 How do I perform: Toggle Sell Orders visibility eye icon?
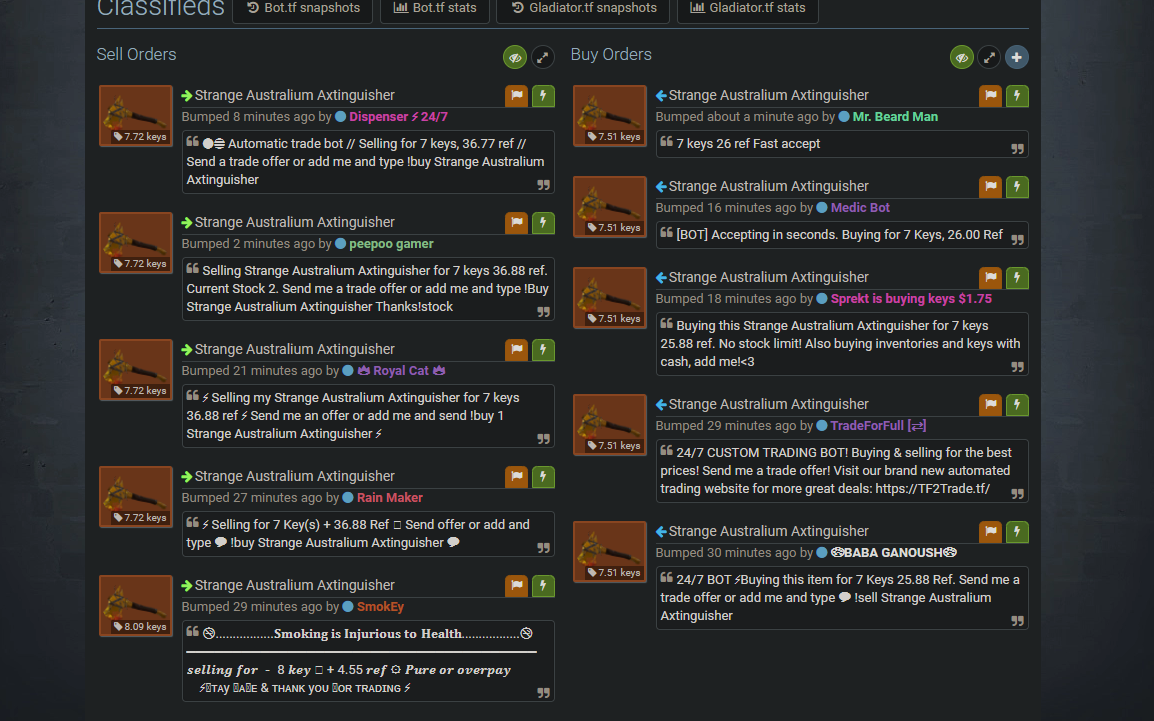[x=514, y=57]
